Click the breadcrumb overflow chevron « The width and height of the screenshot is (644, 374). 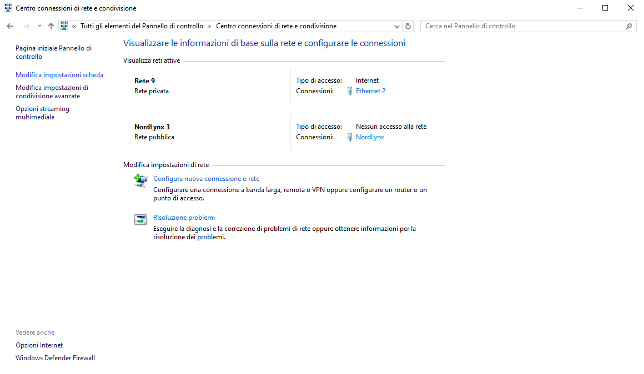74,26
